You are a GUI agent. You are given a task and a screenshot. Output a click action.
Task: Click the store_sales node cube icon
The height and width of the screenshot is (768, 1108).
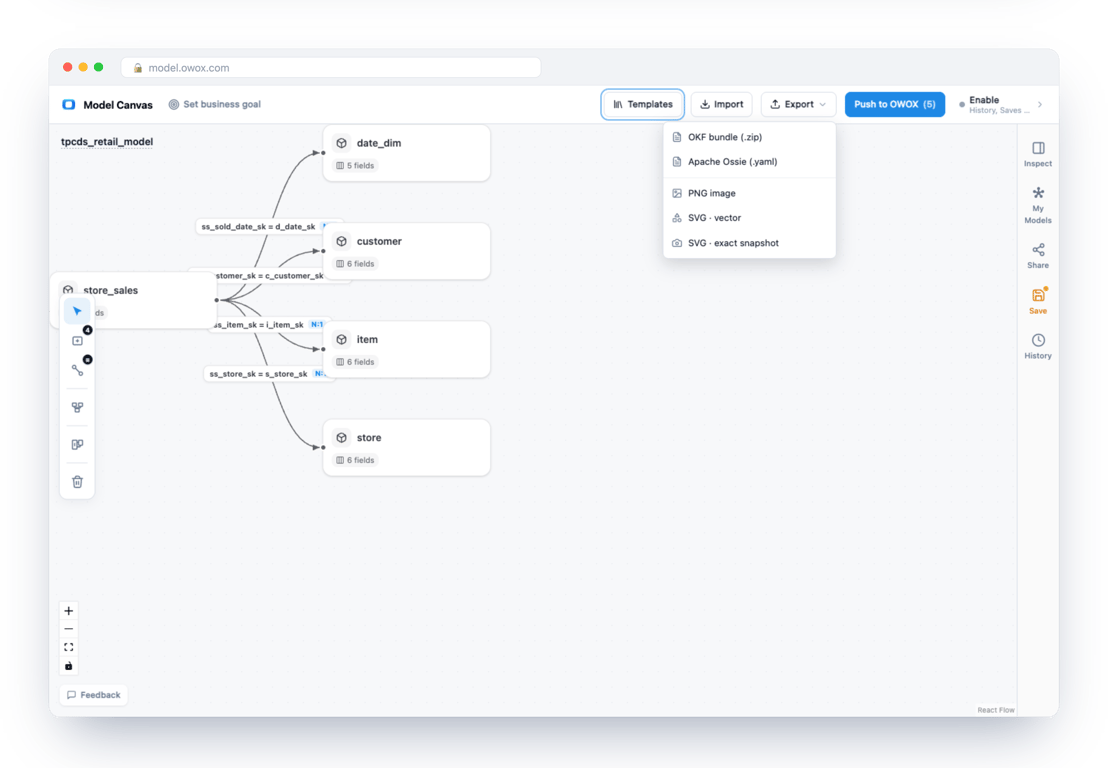point(68,290)
